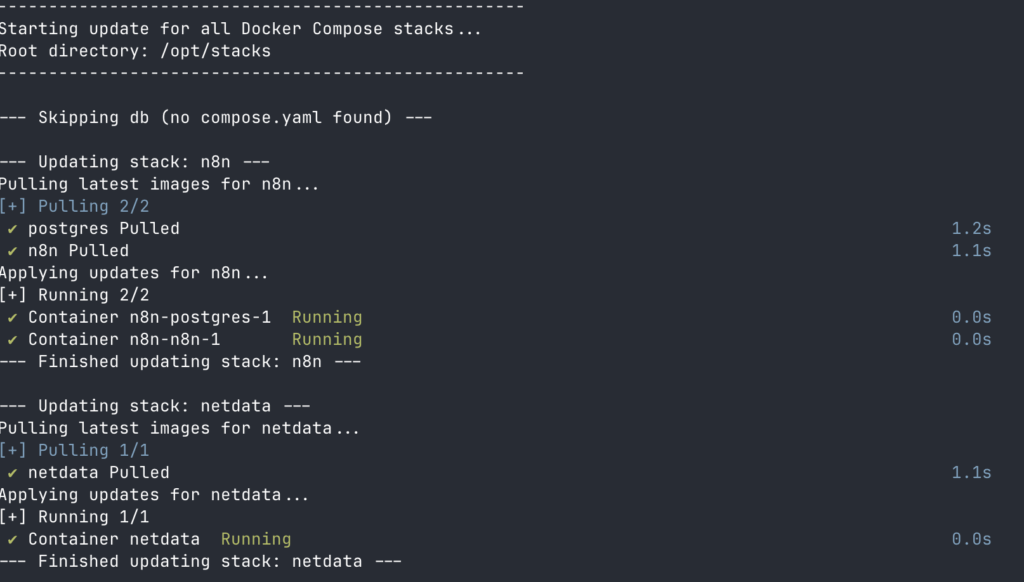
Task: Click the /opt/stacks root directory path
Action: tap(216, 52)
